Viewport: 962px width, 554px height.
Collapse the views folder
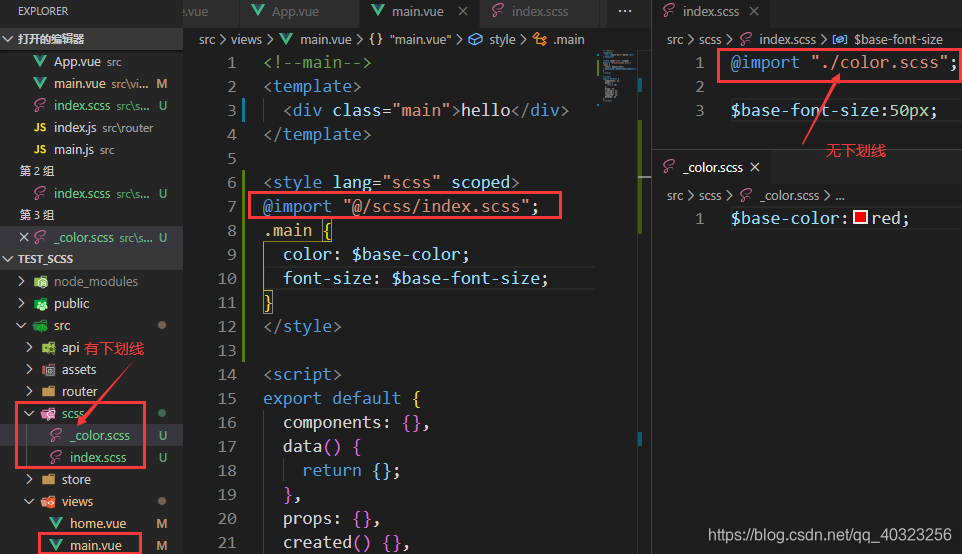29,501
